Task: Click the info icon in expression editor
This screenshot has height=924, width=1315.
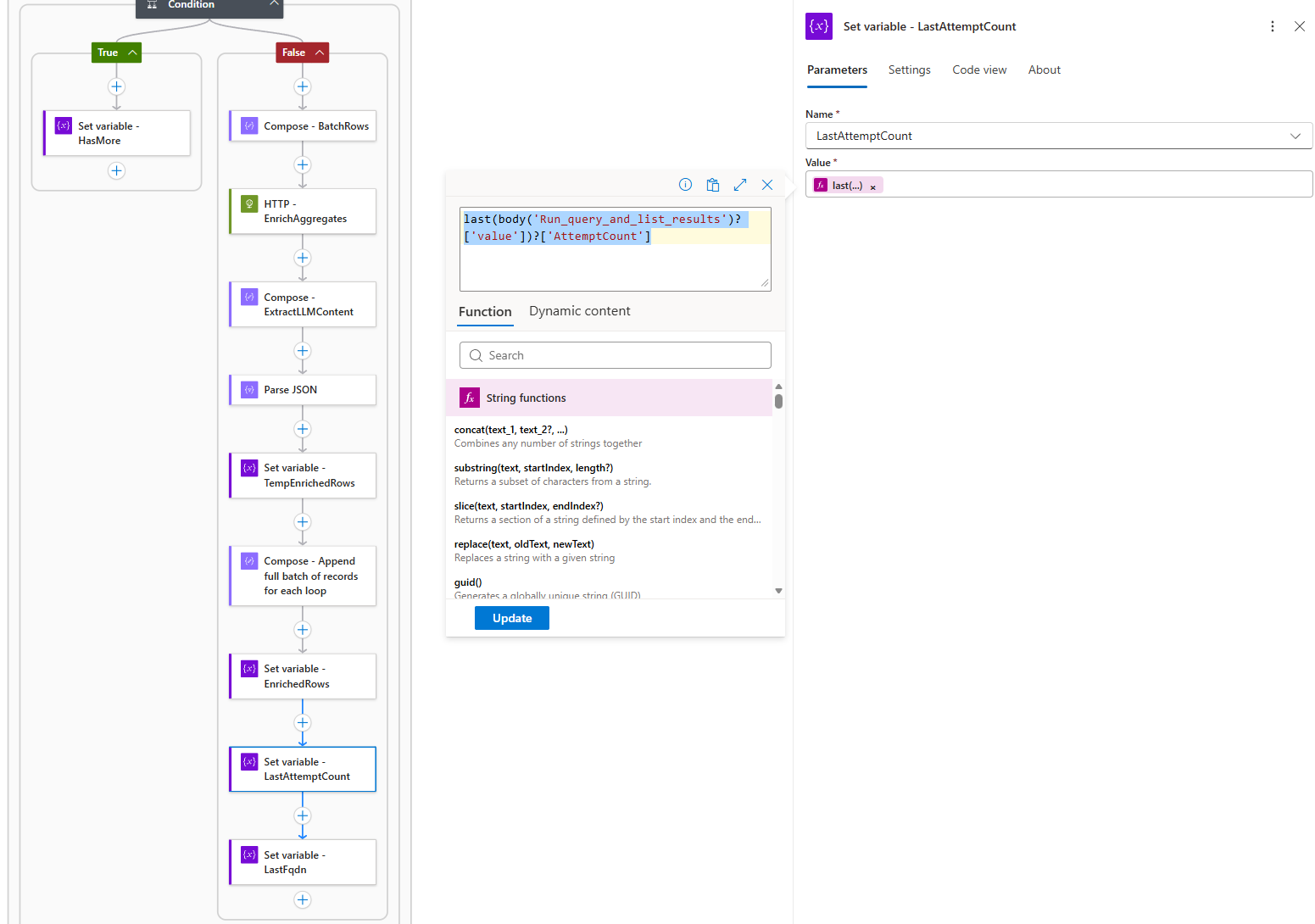Action: tap(685, 185)
